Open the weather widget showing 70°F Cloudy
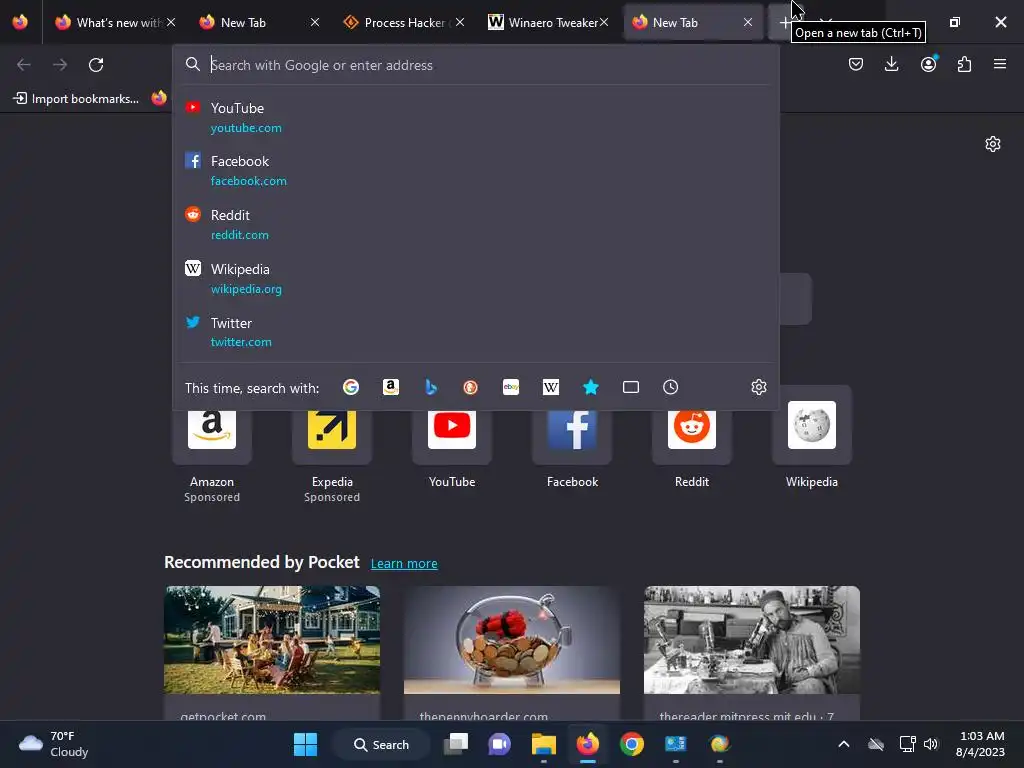Viewport: 1024px width, 768px height. pyautogui.click(x=54, y=744)
